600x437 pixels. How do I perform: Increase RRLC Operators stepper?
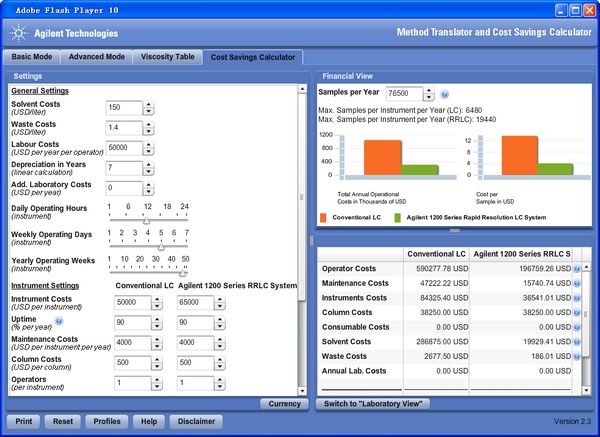[220, 380]
